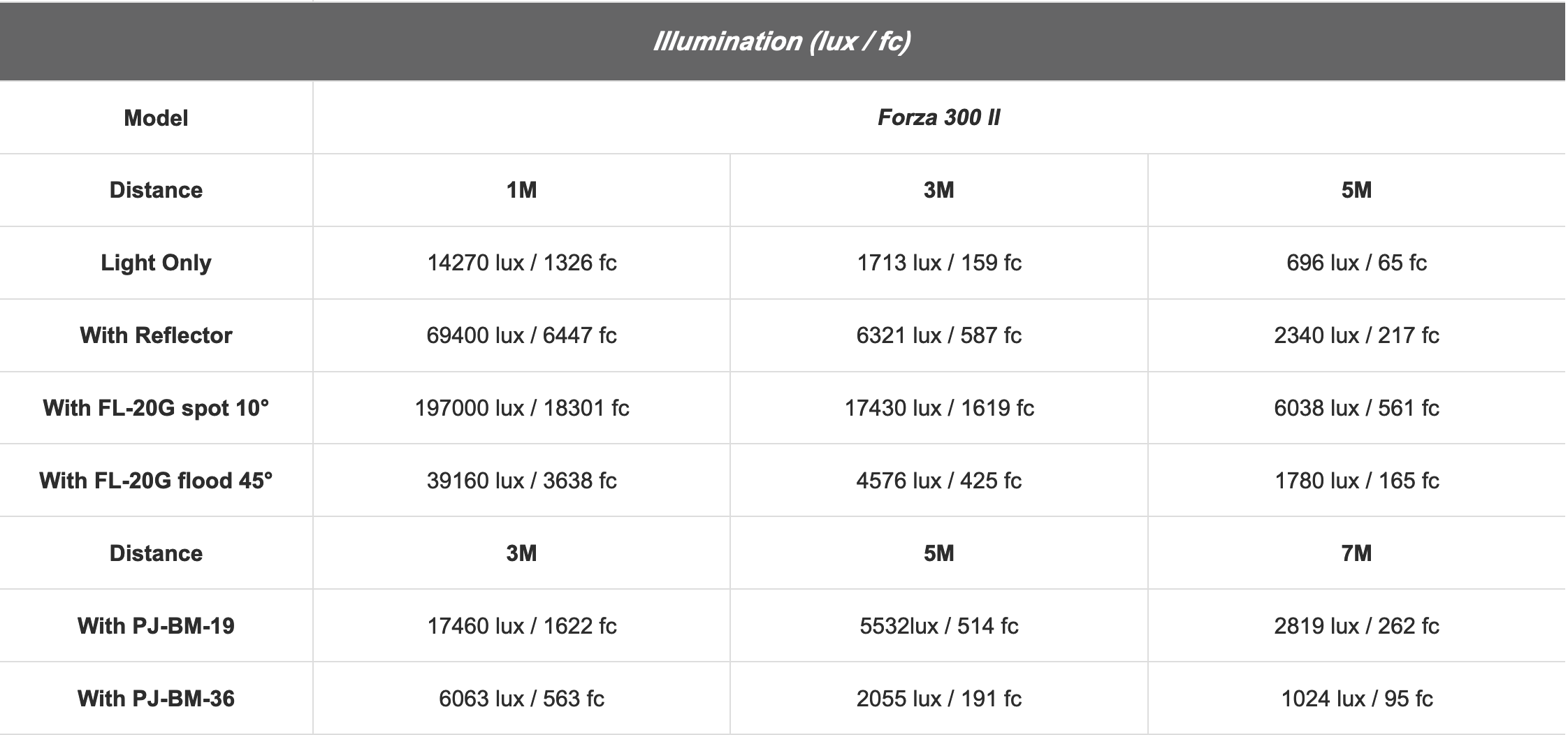Select the 4576 lux / 425 fc cell
This screenshot has height=735, width=1568.
point(938,481)
